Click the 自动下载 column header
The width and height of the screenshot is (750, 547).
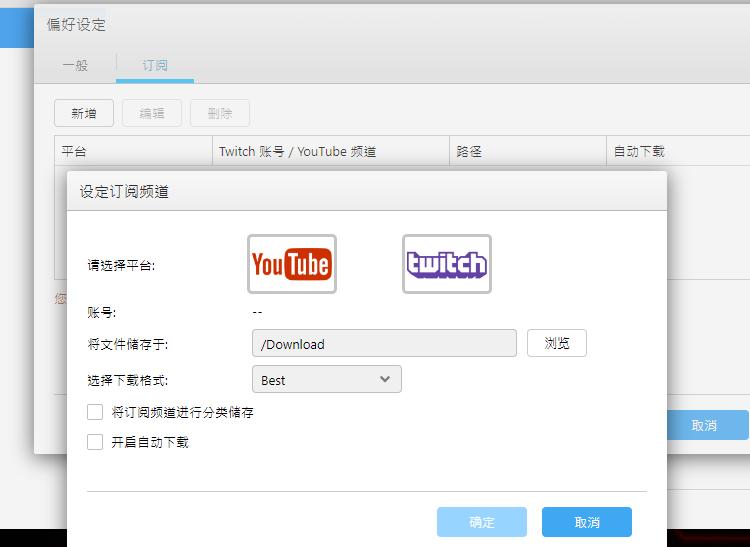point(678,152)
